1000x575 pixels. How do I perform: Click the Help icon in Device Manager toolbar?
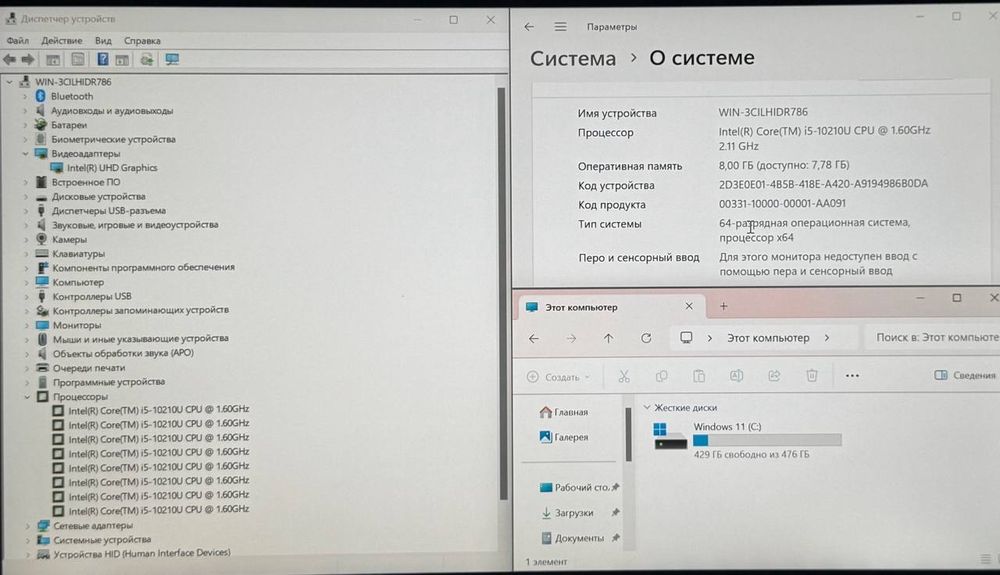[x=102, y=59]
